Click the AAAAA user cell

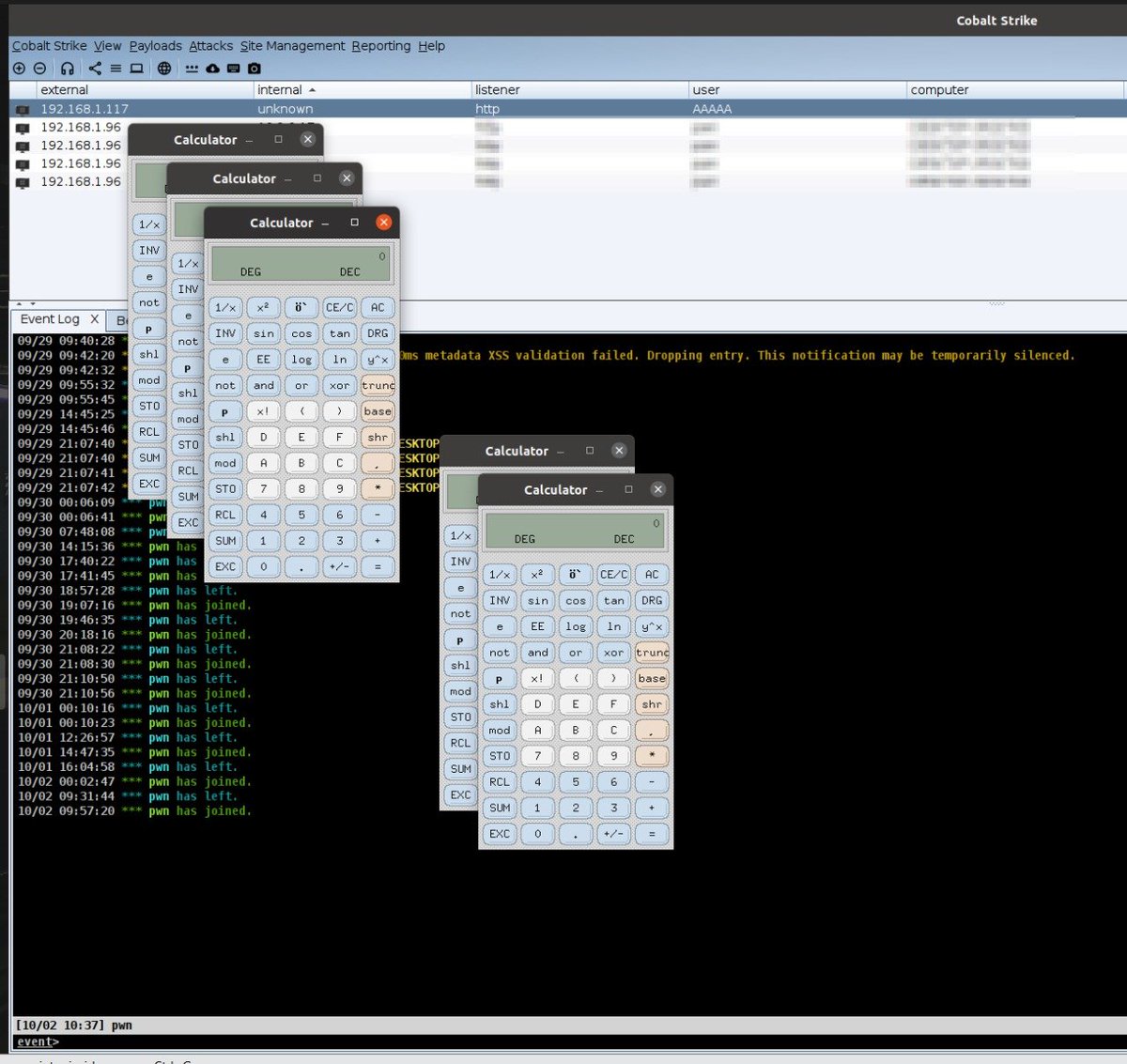pyautogui.click(x=712, y=109)
